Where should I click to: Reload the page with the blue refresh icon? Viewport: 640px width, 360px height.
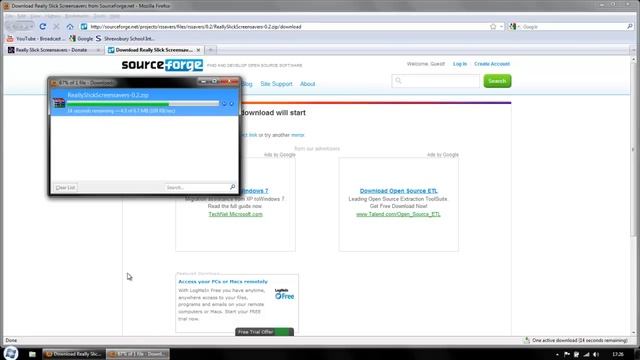pyautogui.click(x=42, y=27)
